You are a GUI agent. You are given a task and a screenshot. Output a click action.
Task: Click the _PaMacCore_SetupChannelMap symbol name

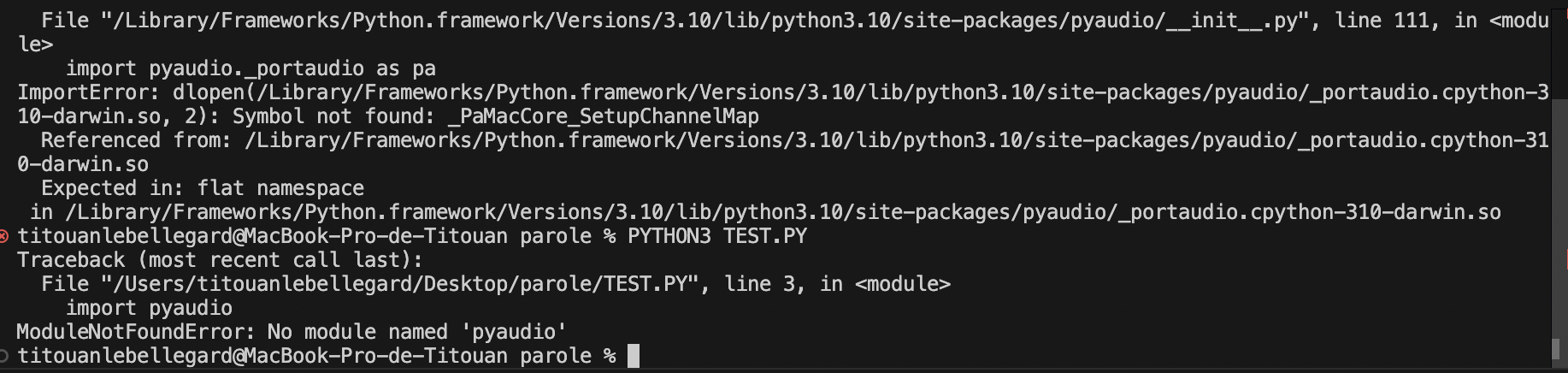pos(603,116)
